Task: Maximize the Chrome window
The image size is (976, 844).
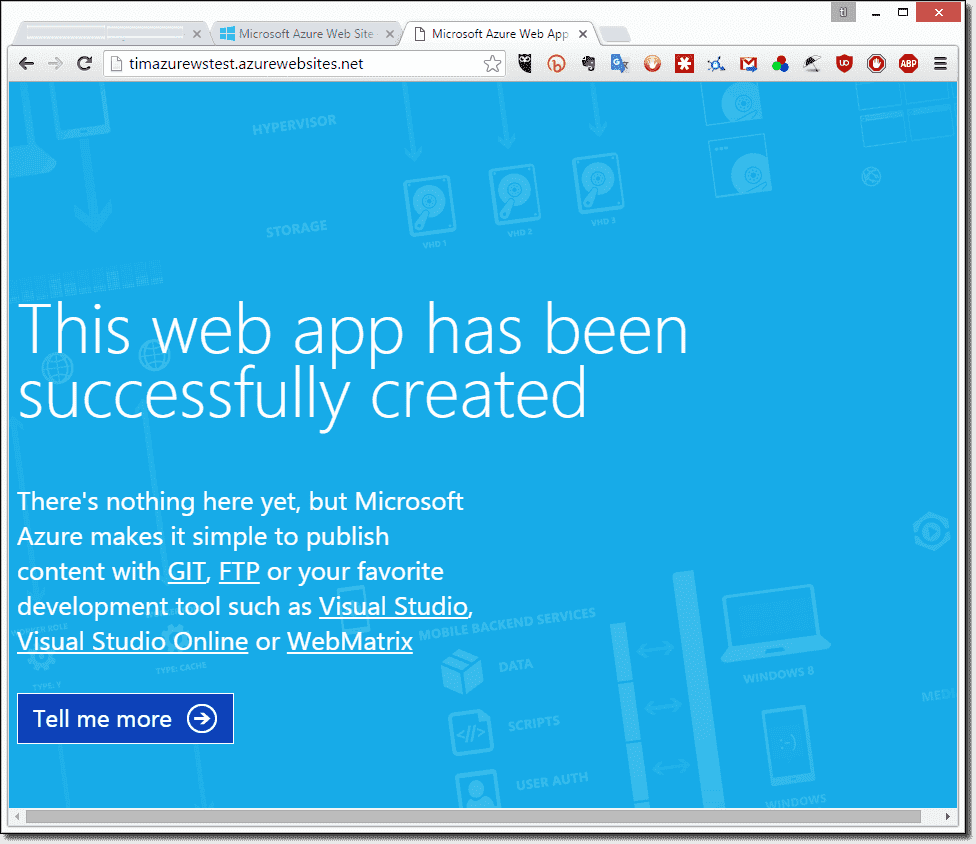Action: (903, 12)
